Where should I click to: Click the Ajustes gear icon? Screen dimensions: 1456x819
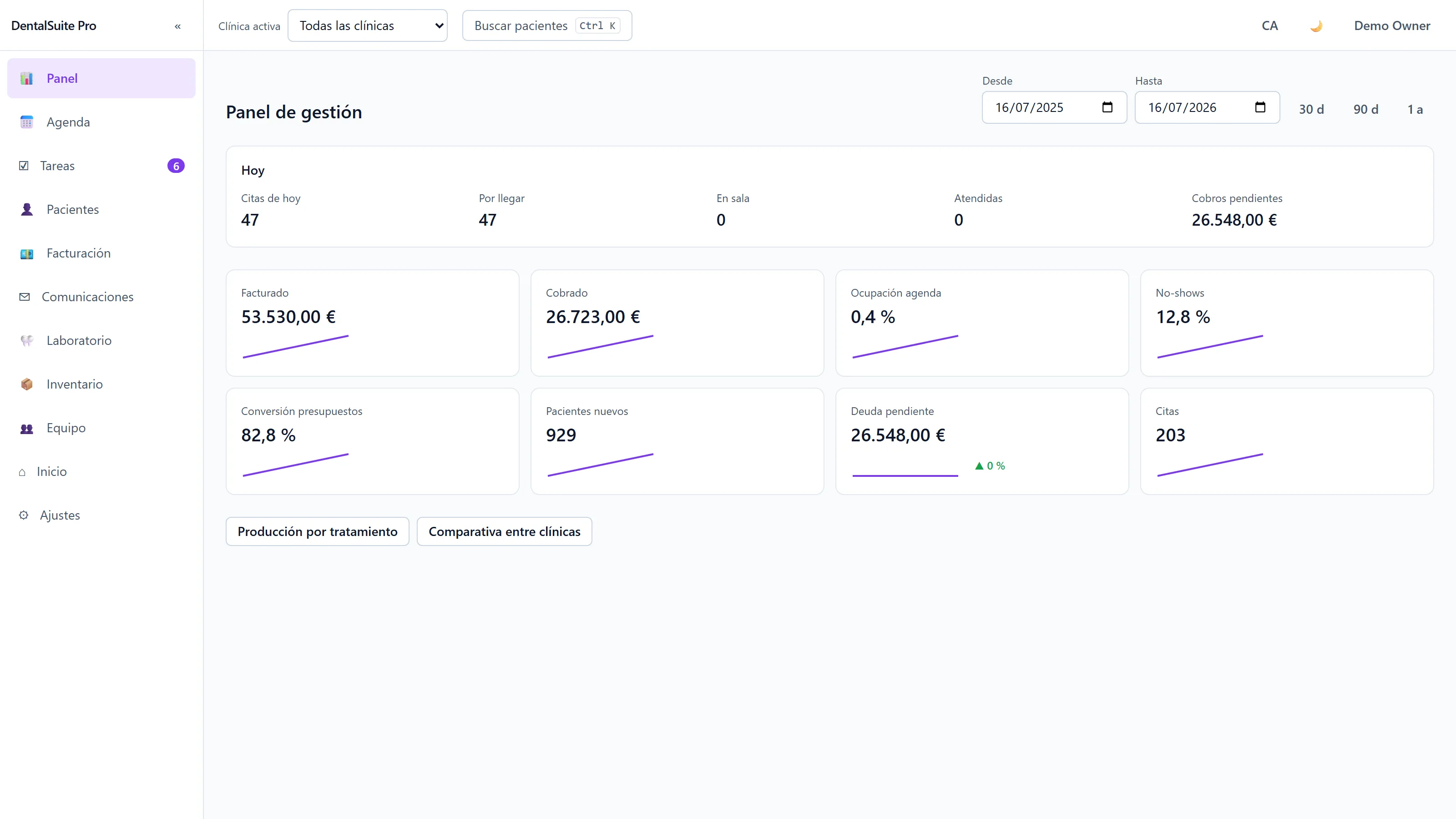click(24, 516)
